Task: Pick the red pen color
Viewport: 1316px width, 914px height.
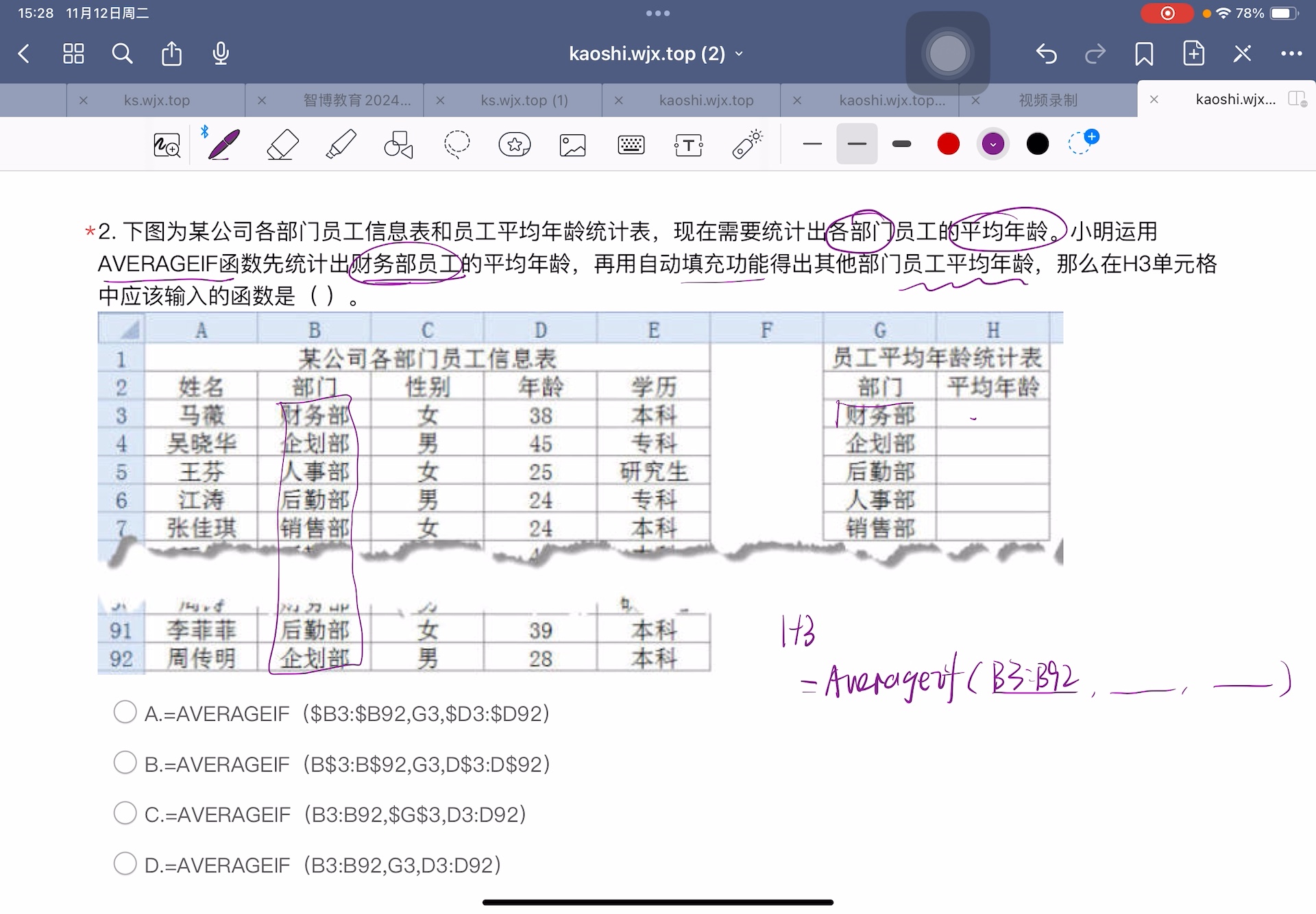Action: 949,144
